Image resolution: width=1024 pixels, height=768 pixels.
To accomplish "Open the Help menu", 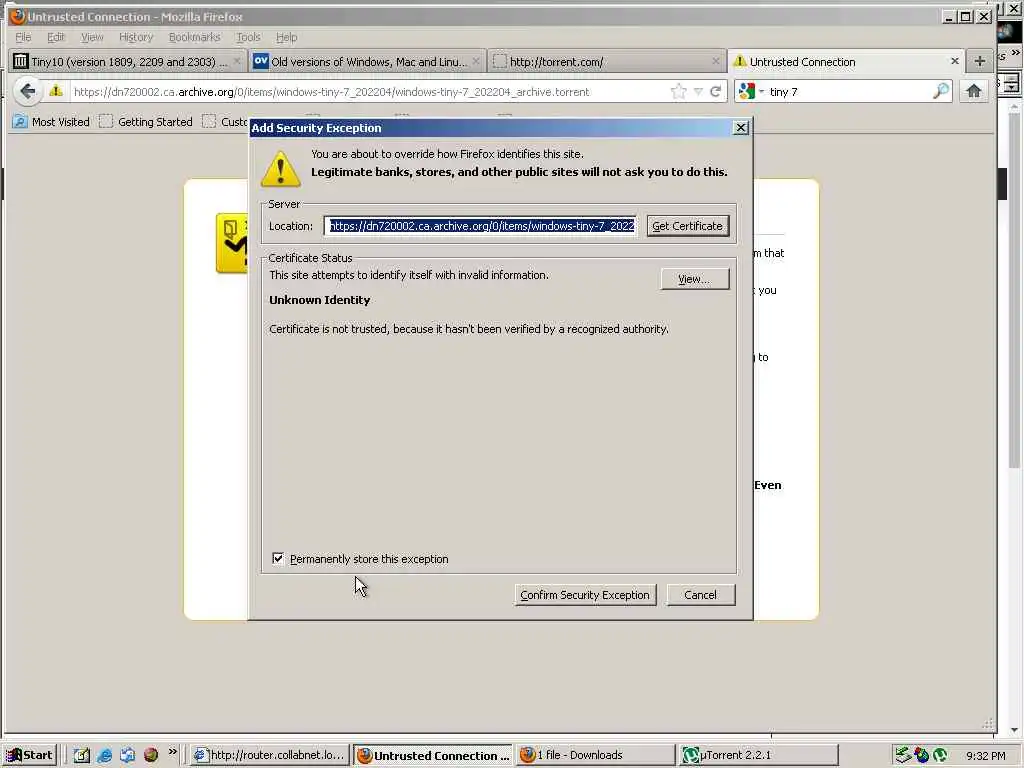I will coord(286,37).
